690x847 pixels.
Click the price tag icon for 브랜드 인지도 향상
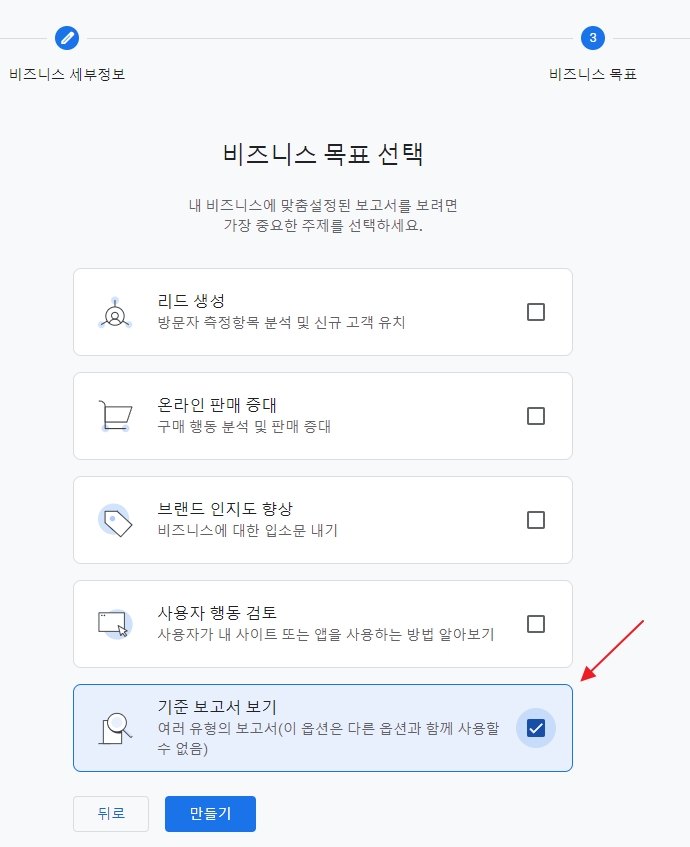click(115, 519)
